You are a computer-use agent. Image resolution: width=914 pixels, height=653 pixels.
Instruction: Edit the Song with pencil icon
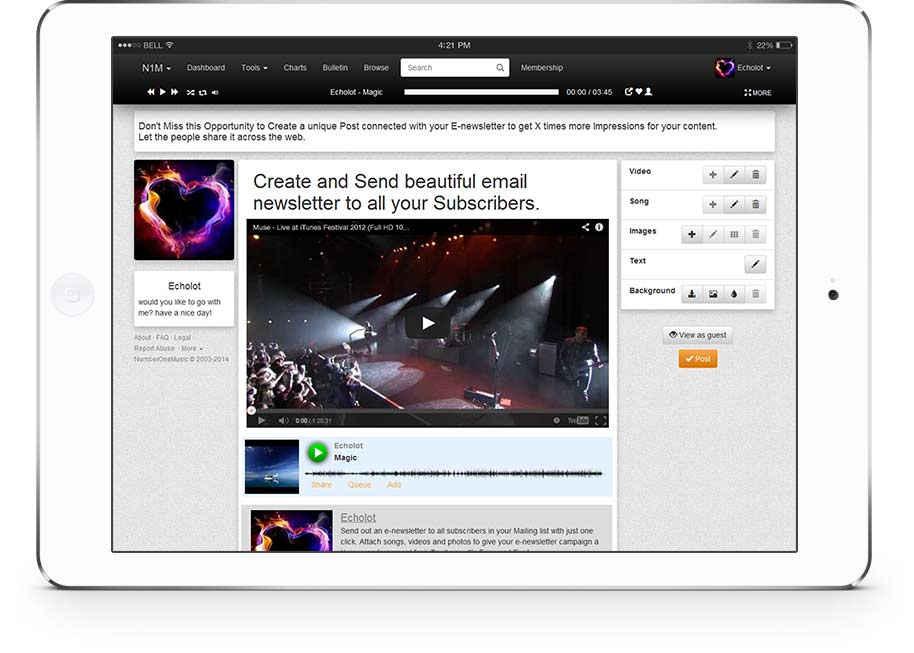(734, 204)
